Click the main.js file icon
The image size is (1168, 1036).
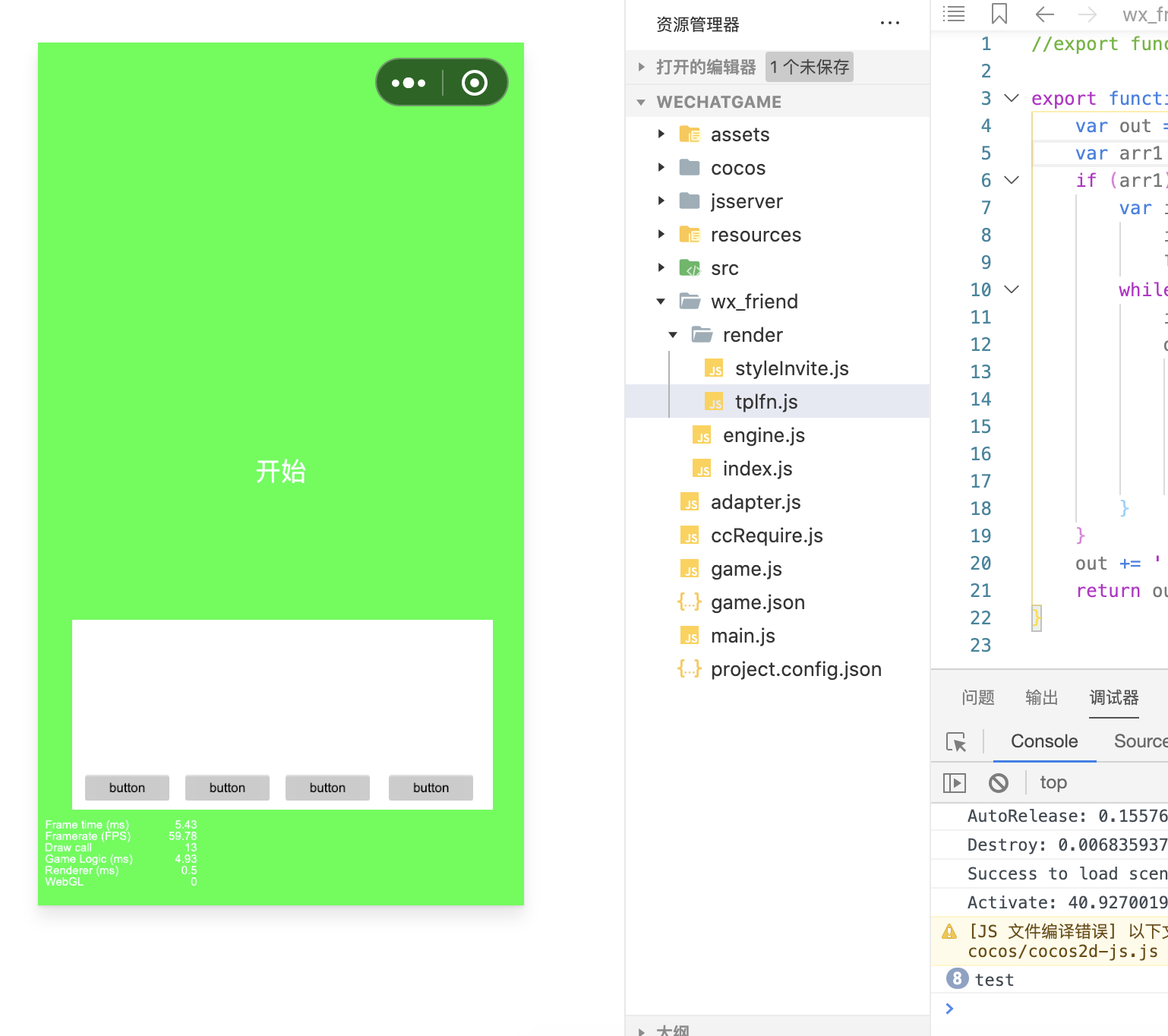point(690,636)
